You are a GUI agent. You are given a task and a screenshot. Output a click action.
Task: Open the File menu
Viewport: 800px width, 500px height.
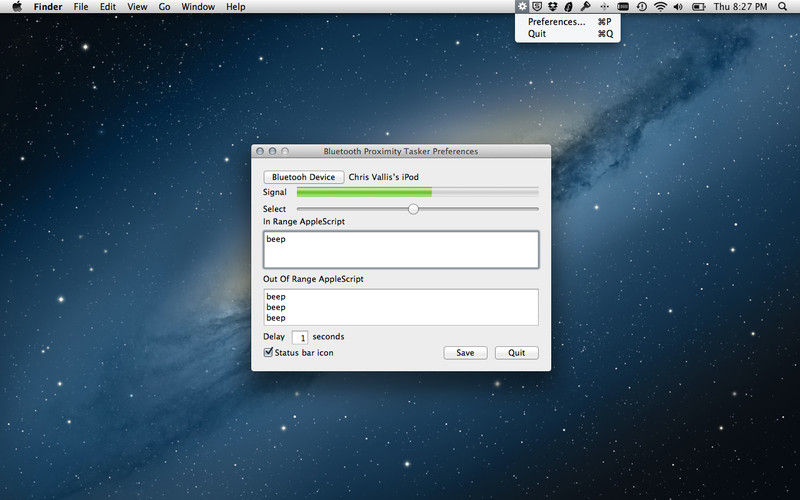[81, 7]
